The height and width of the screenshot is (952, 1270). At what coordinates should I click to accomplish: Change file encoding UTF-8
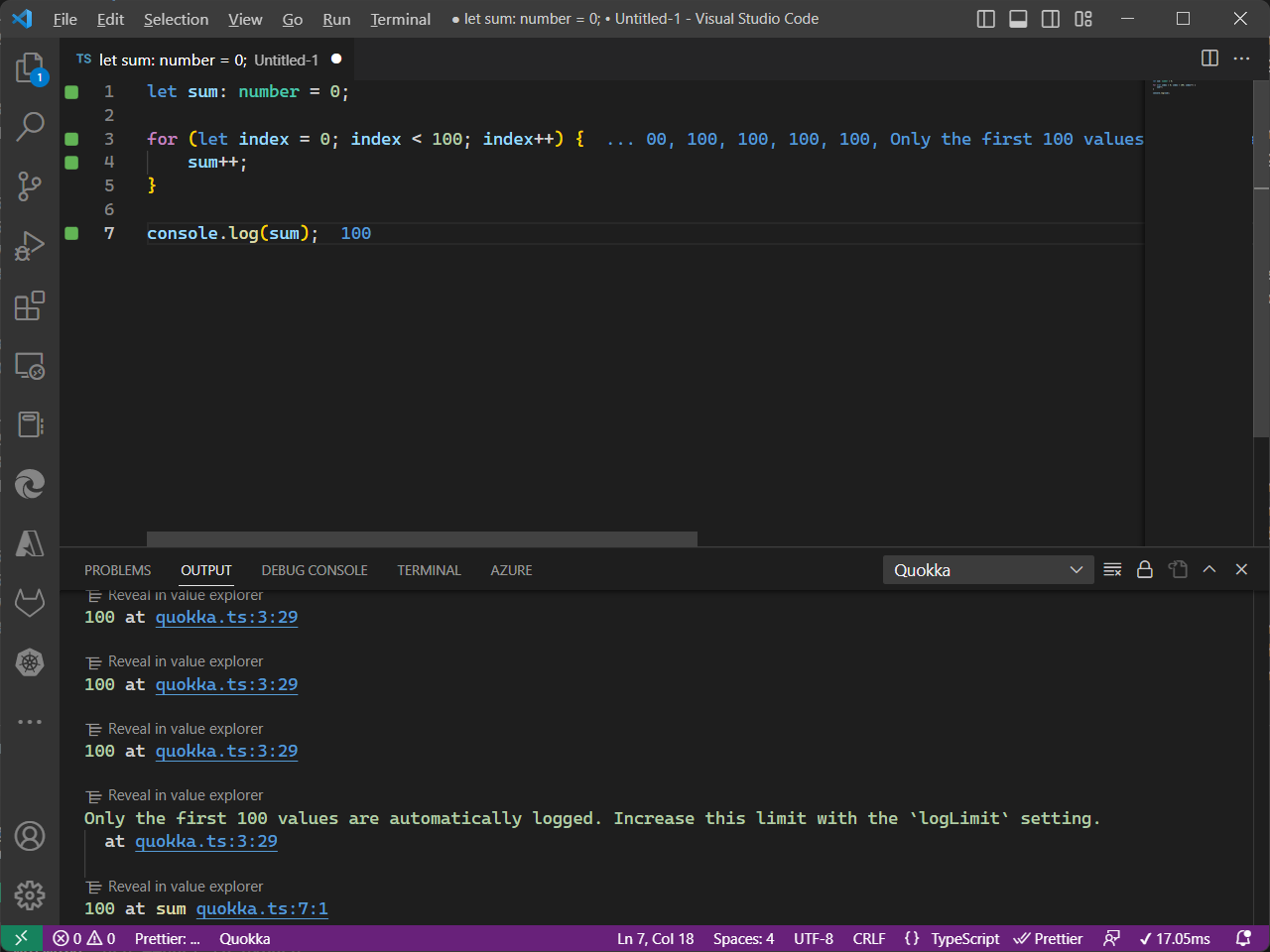point(814,938)
